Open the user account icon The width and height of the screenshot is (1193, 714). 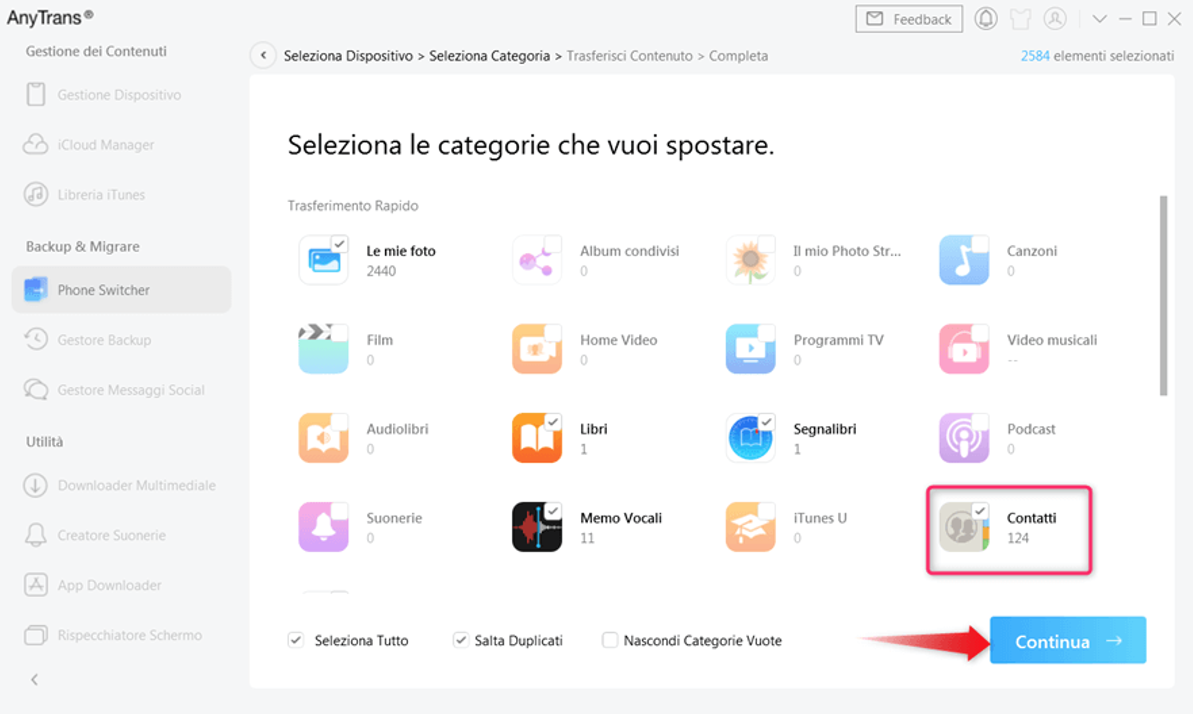pyautogui.click(x=1054, y=19)
